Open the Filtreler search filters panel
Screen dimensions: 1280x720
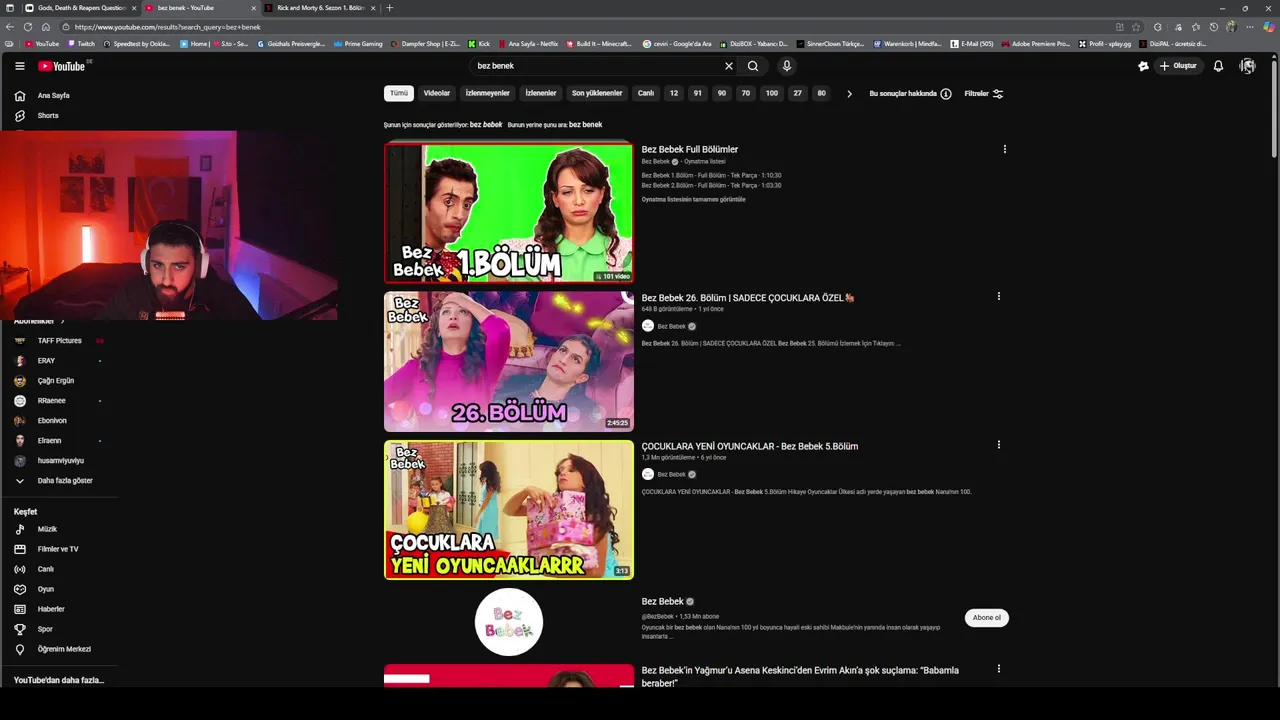[984, 94]
